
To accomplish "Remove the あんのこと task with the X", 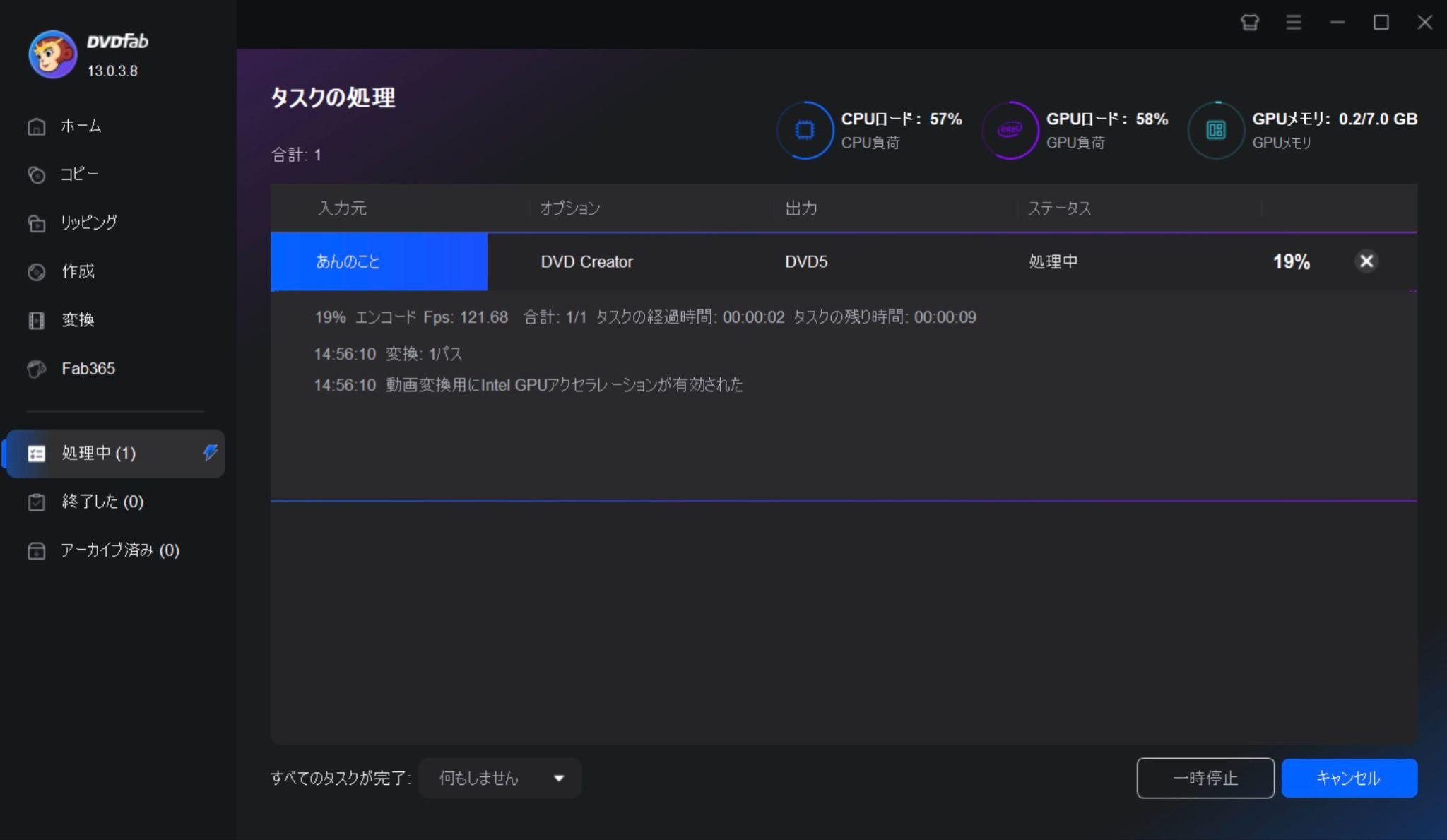I will point(1366,261).
